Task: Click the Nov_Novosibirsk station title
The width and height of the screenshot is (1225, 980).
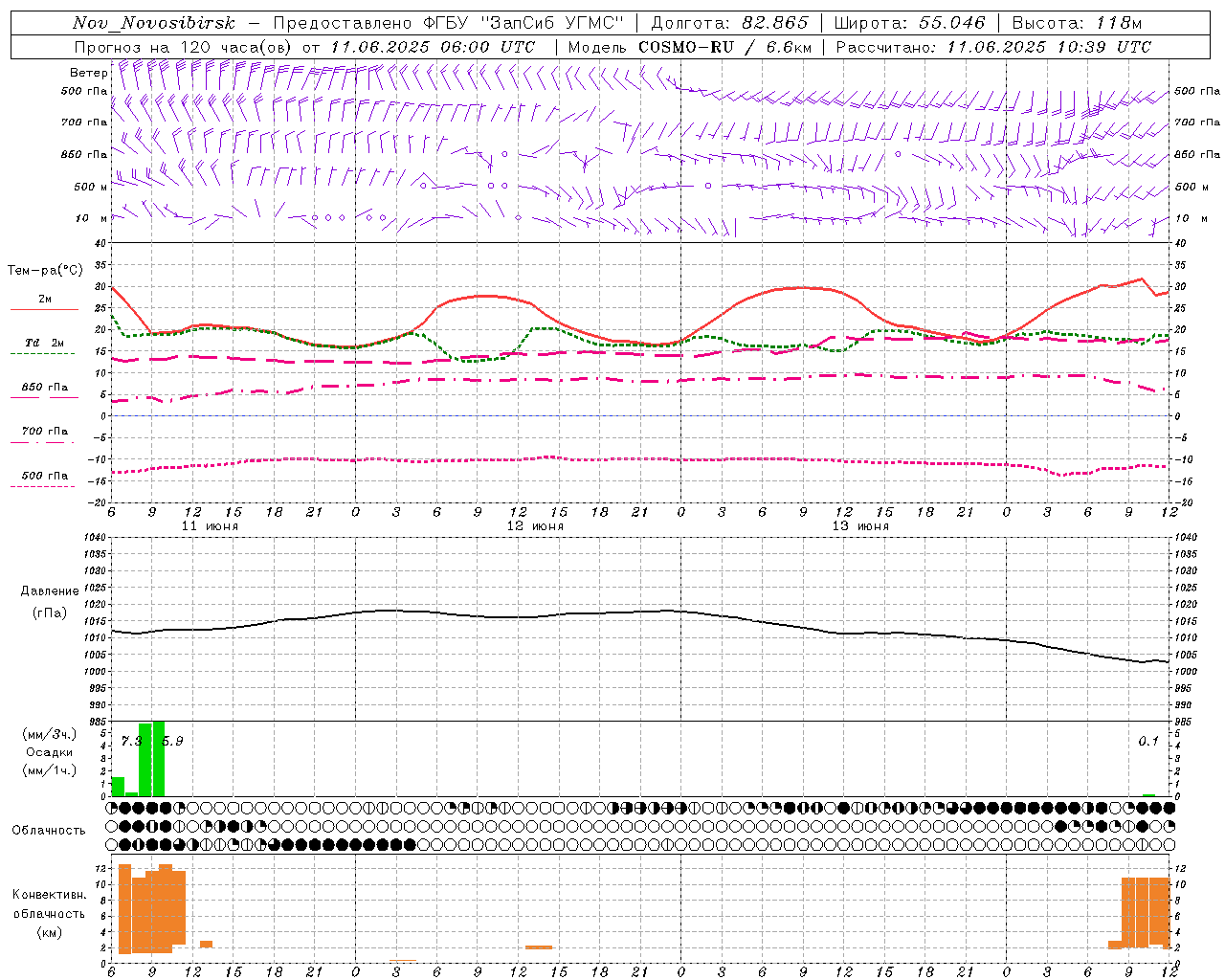Action: coord(154,23)
